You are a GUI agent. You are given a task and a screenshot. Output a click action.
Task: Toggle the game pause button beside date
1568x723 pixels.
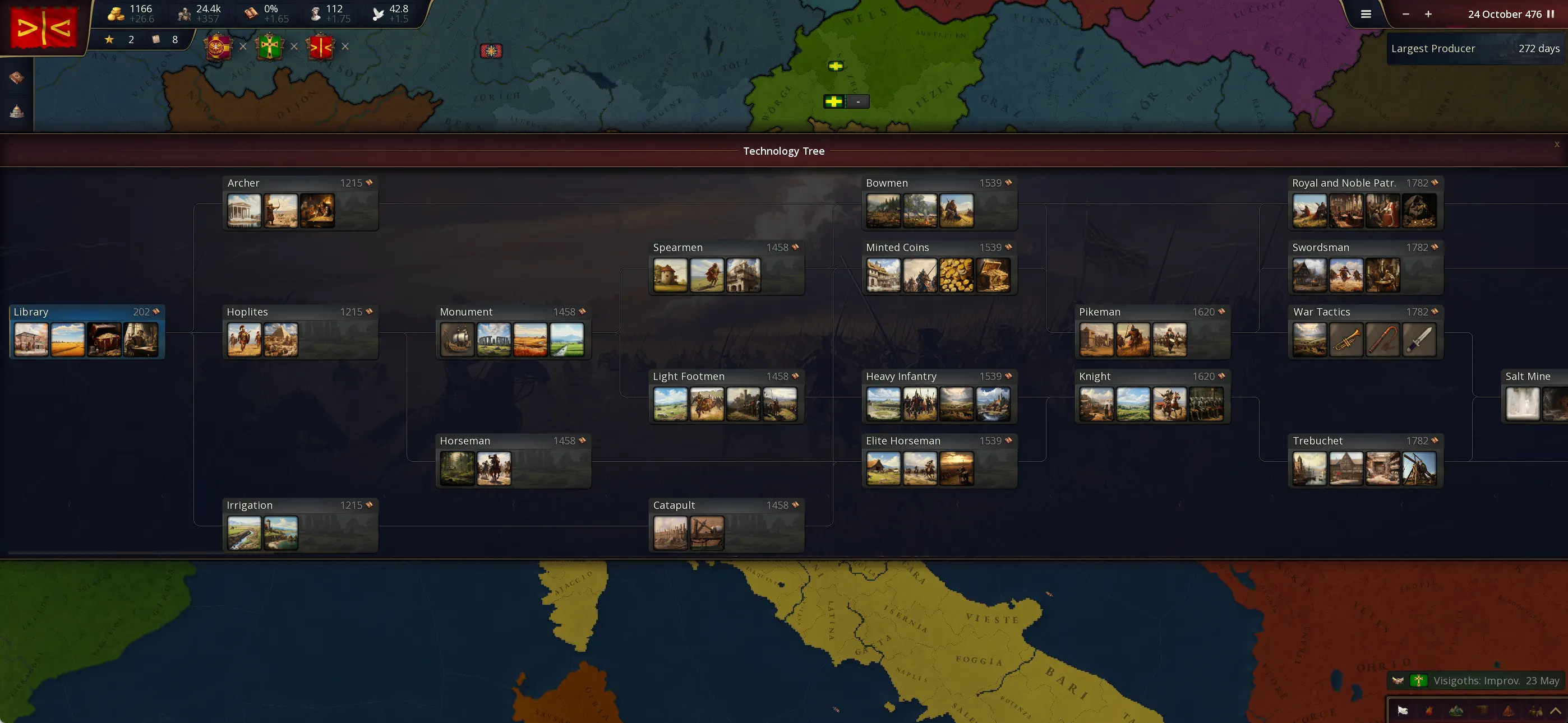click(x=1551, y=14)
